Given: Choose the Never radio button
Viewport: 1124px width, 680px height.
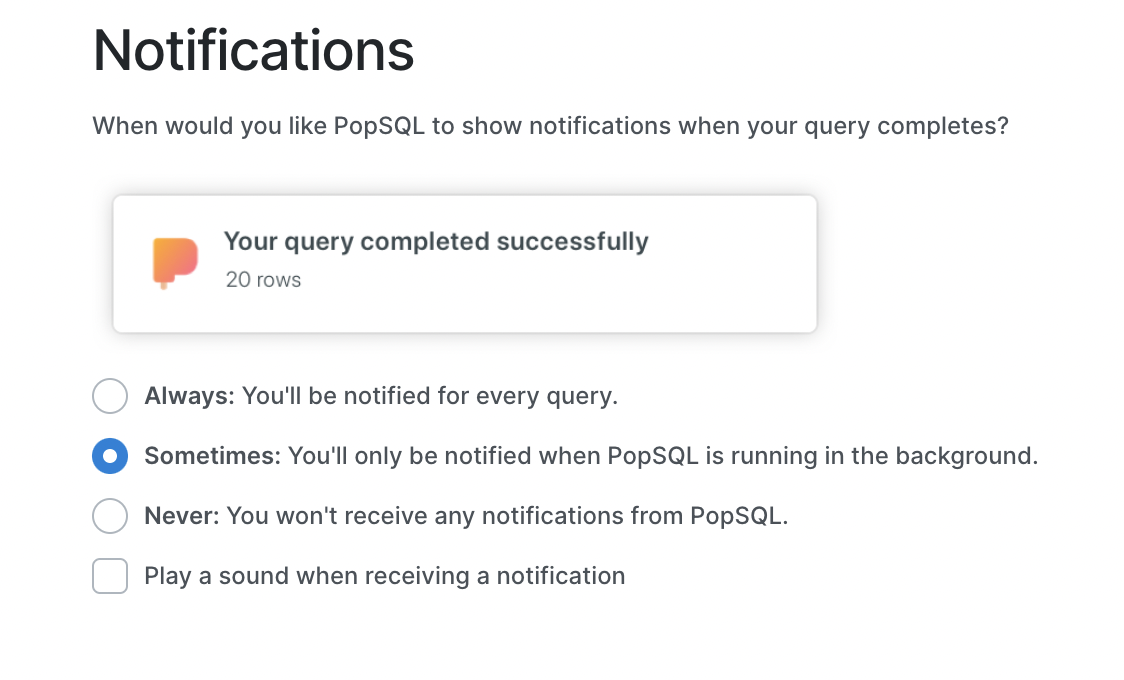Looking at the screenshot, I should 110,516.
